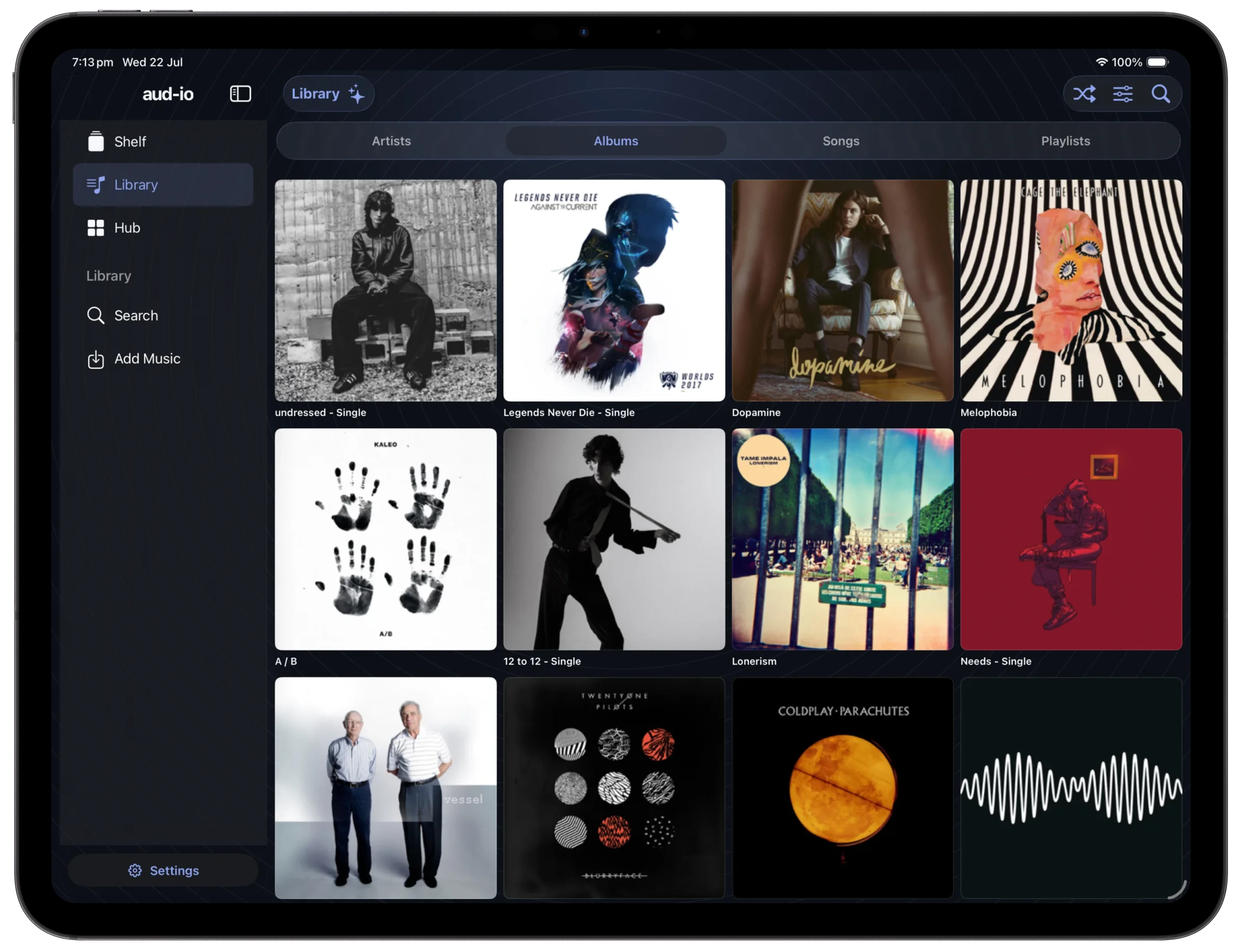Switch to the Artists tab
Viewport: 1242px width, 952px height.
pos(391,141)
